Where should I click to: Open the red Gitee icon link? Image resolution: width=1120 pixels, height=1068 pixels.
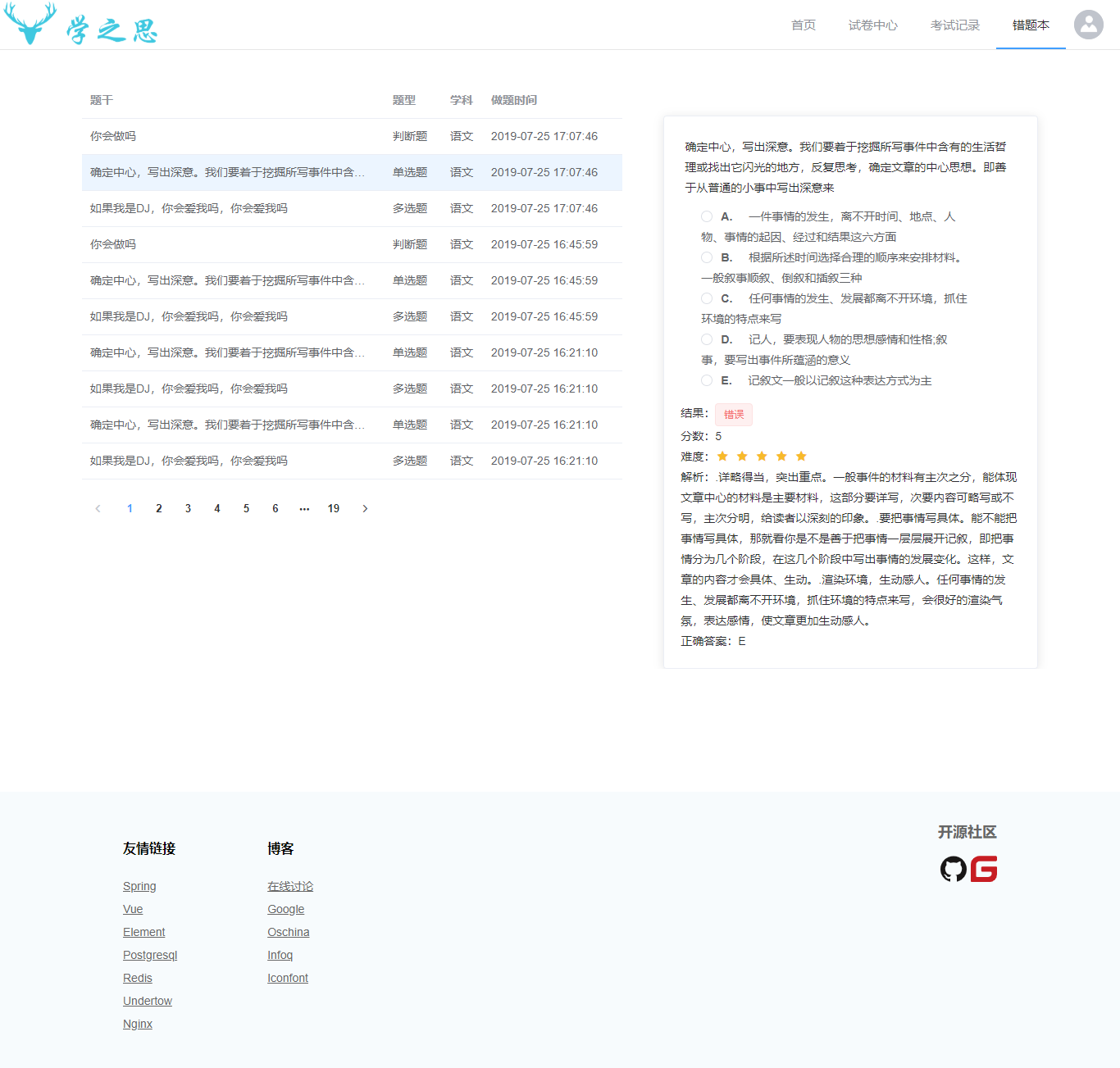pos(984,869)
